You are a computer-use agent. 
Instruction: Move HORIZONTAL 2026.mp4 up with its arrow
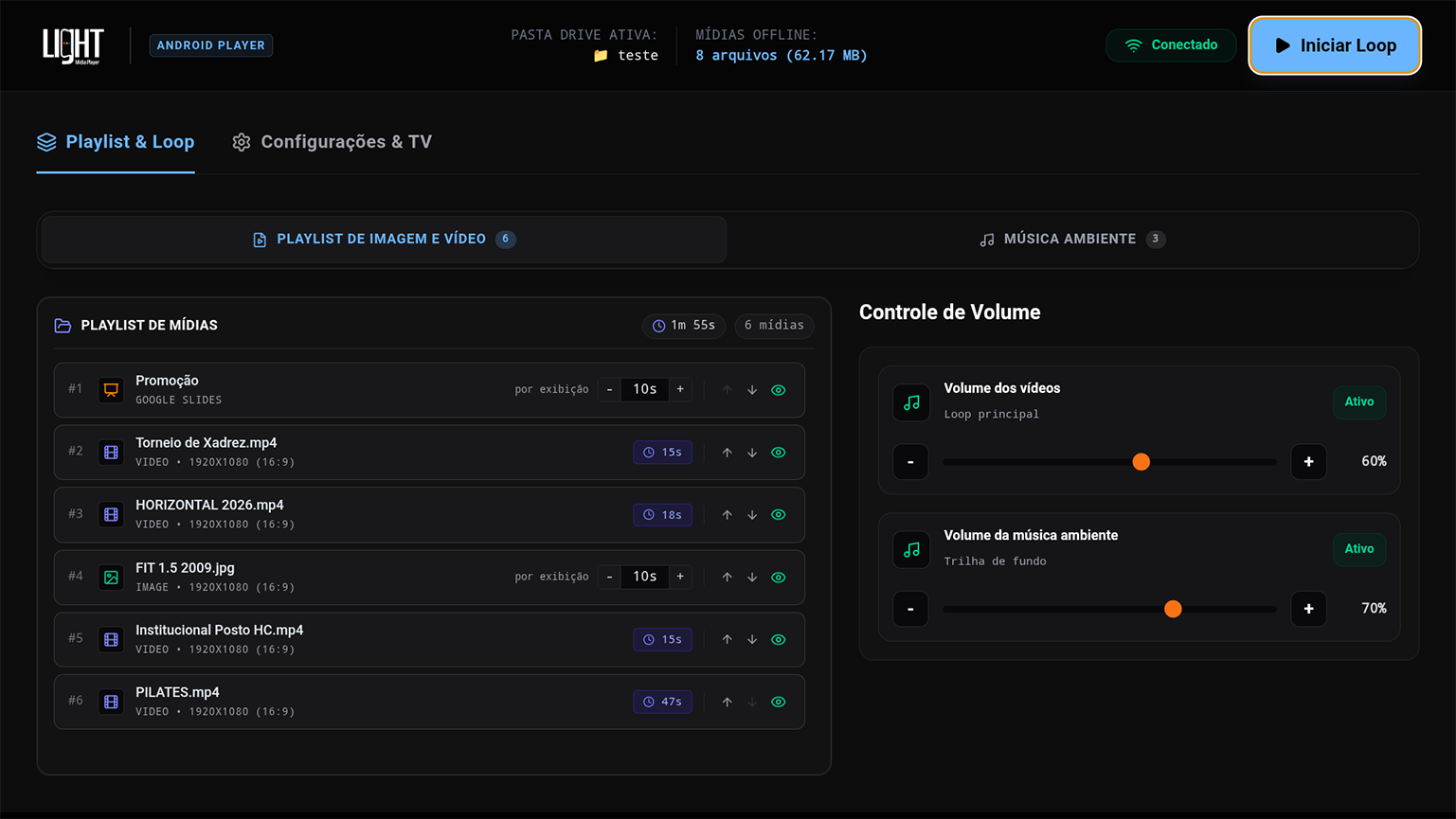coord(727,515)
